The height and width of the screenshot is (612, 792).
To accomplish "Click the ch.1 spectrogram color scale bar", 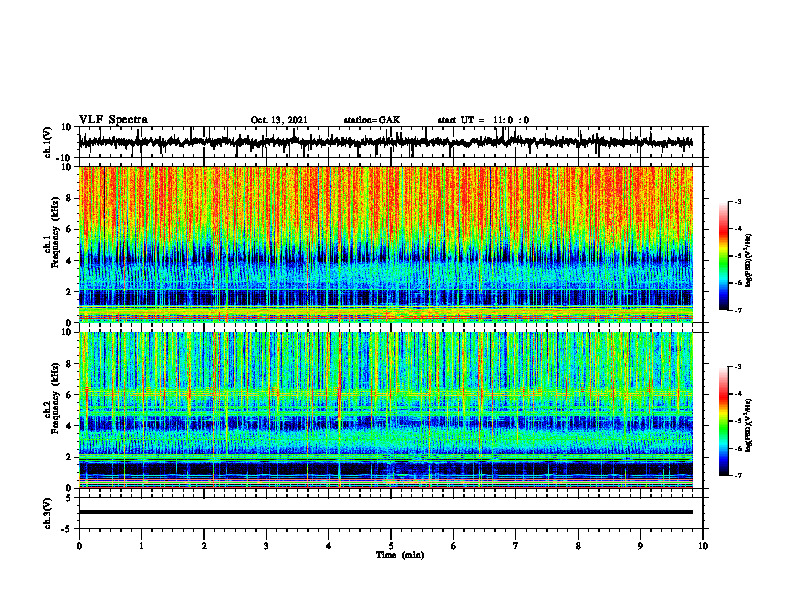I will [723, 256].
